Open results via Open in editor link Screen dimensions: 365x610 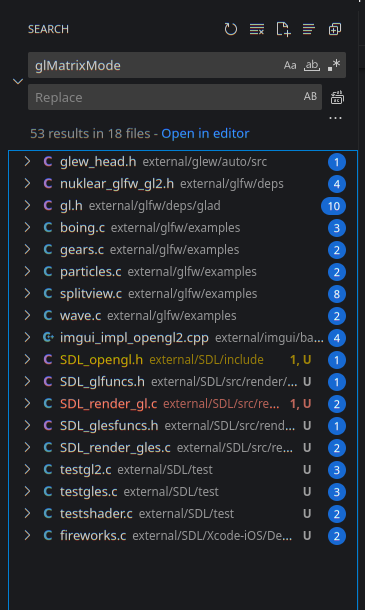click(x=205, y=133)
